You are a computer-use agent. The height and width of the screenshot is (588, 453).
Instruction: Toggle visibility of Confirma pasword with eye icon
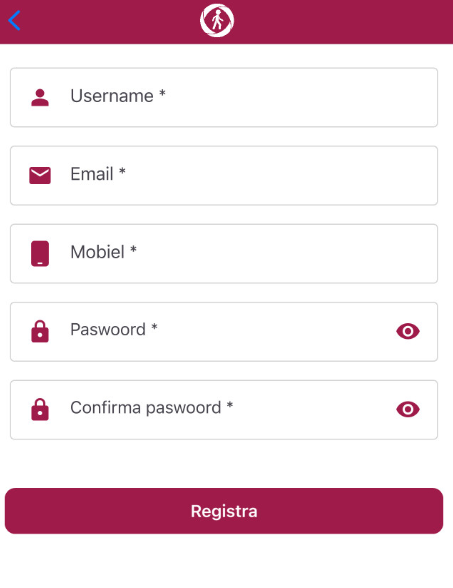pos(408,410)
